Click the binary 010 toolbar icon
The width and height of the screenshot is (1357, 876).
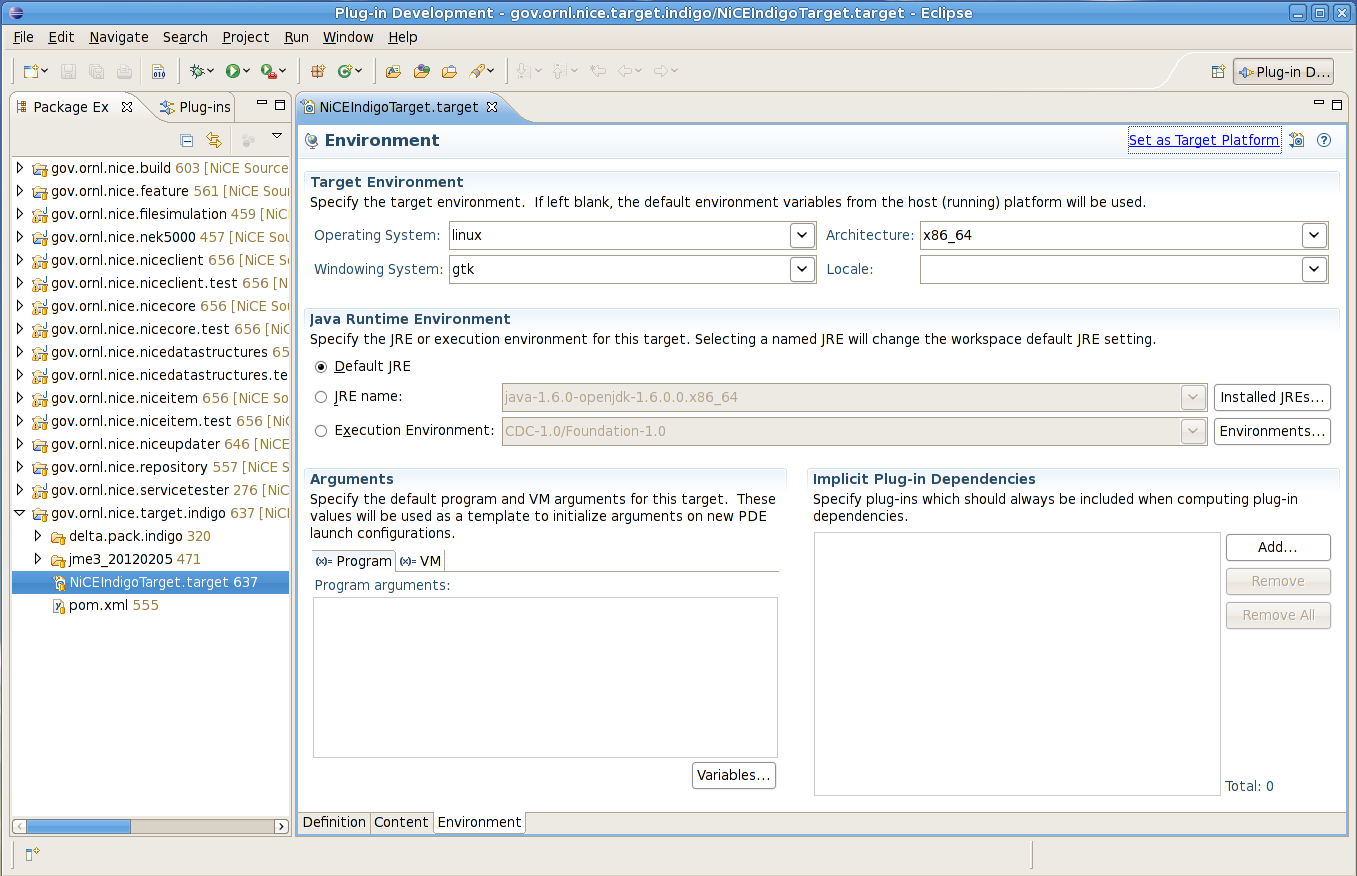158,71
